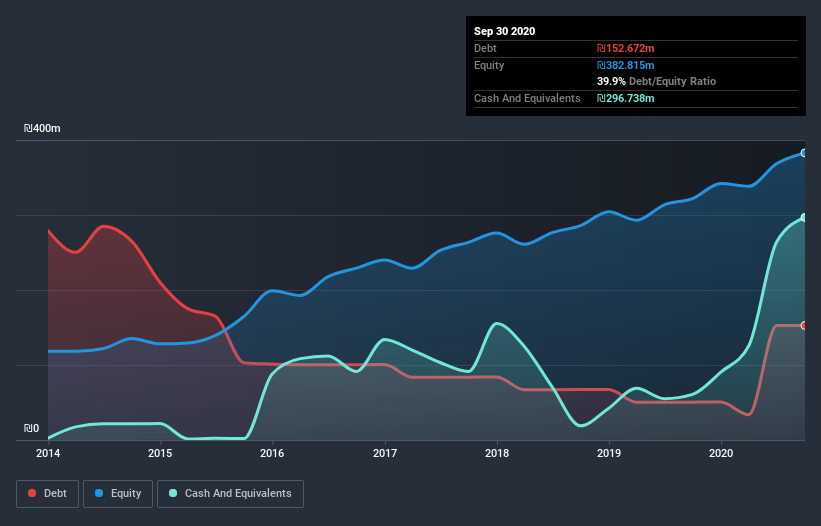Click the Sep 30 2020 tooltip date
Viewport: 821px width, 526px height.
504,31
